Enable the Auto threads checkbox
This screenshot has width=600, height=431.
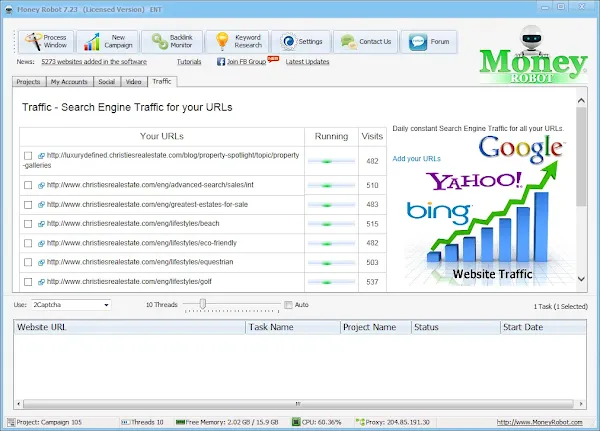click(x=288, y=305)
